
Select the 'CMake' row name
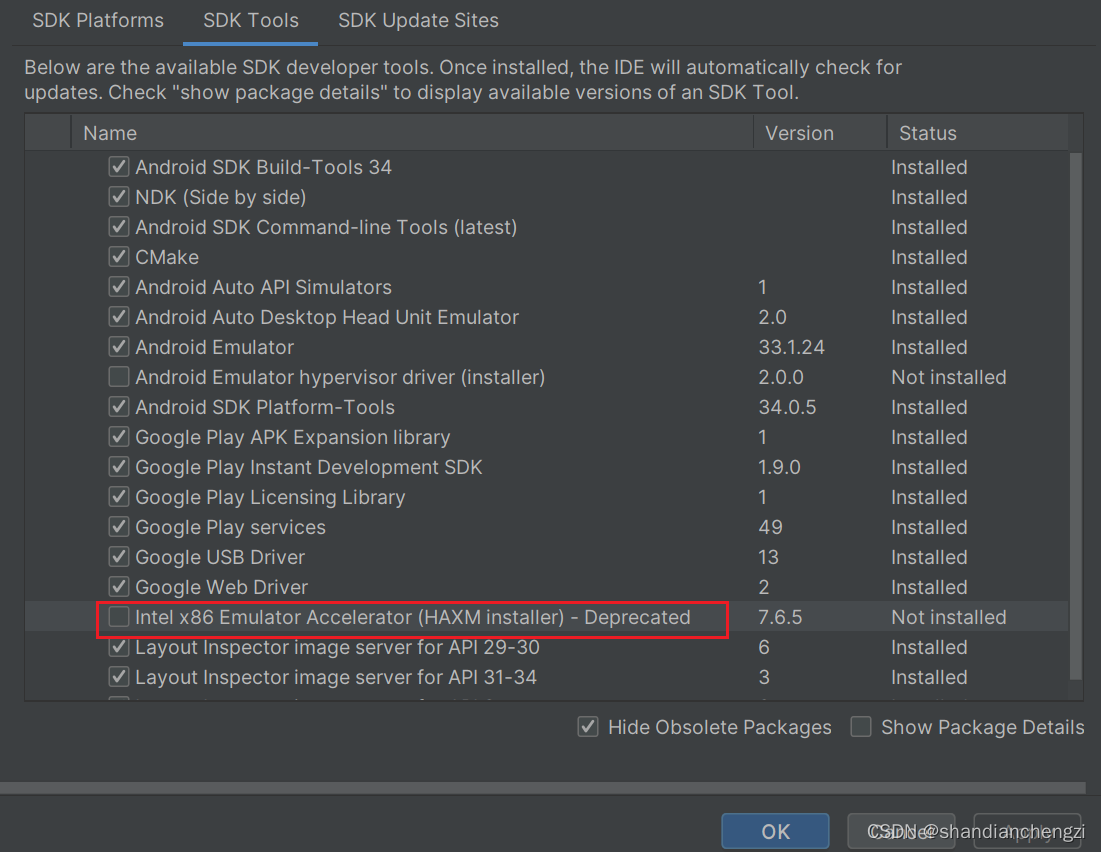coord(167,257)
